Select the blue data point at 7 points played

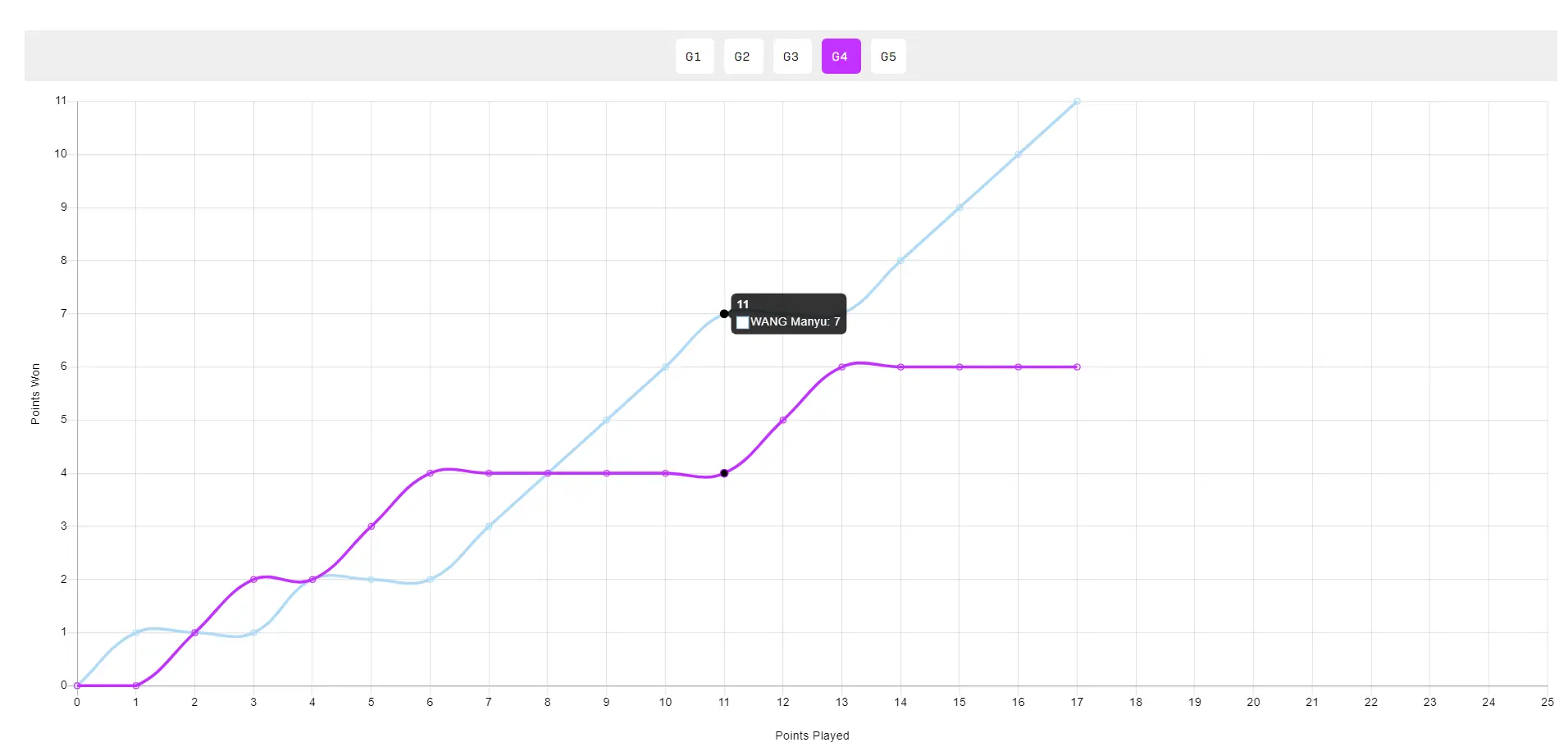(x=489, y=526)
